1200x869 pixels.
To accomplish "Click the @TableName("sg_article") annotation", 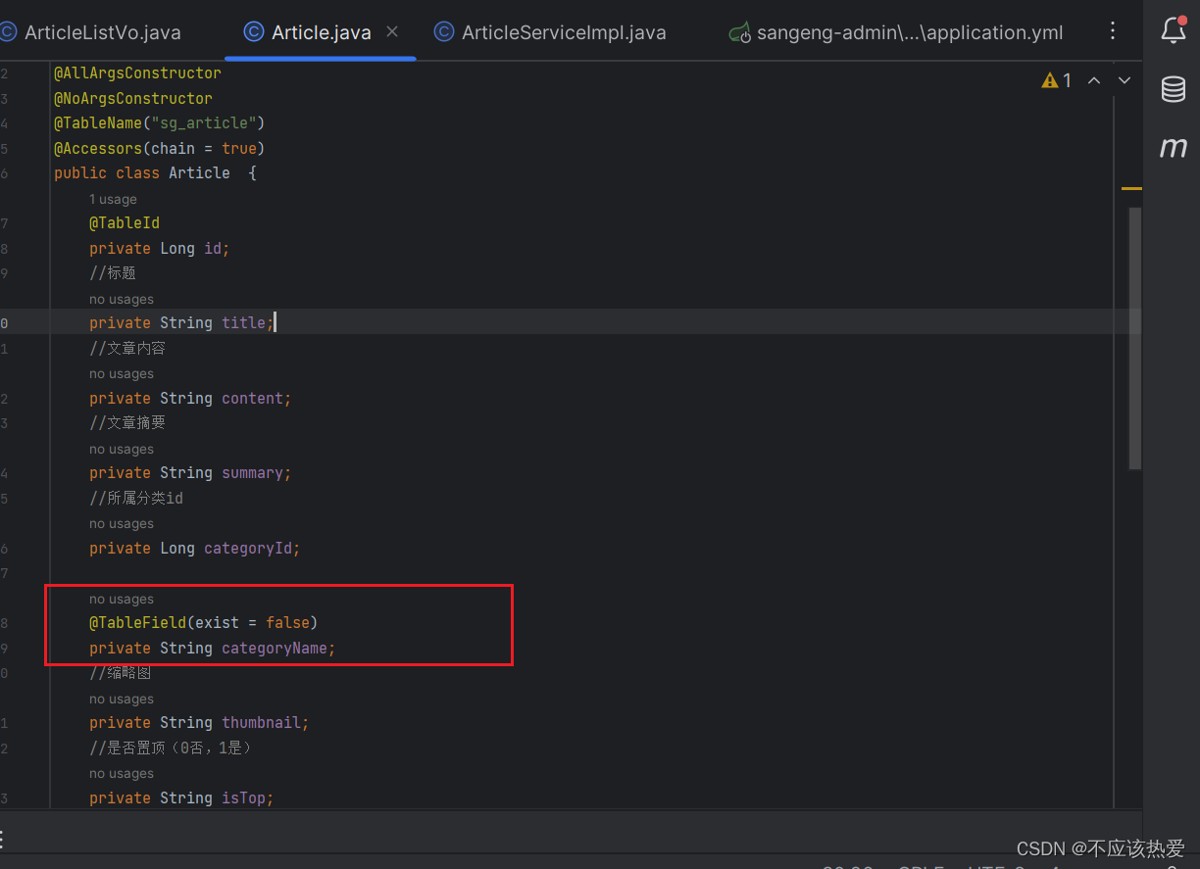I will (159, 123).
